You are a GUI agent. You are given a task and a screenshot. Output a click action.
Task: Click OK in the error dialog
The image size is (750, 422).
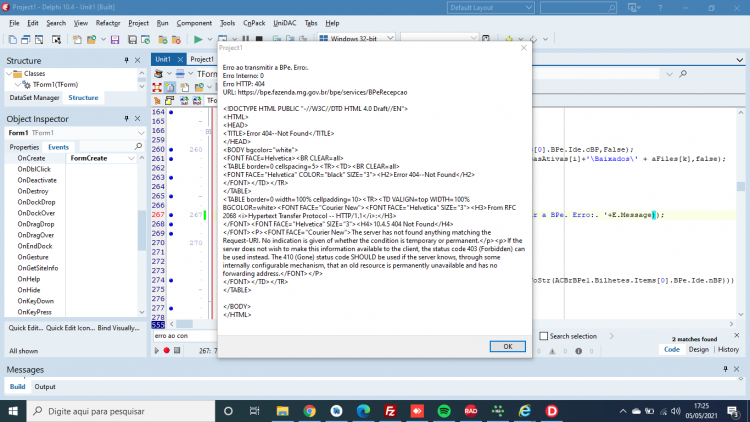click(x=507, y=346)
